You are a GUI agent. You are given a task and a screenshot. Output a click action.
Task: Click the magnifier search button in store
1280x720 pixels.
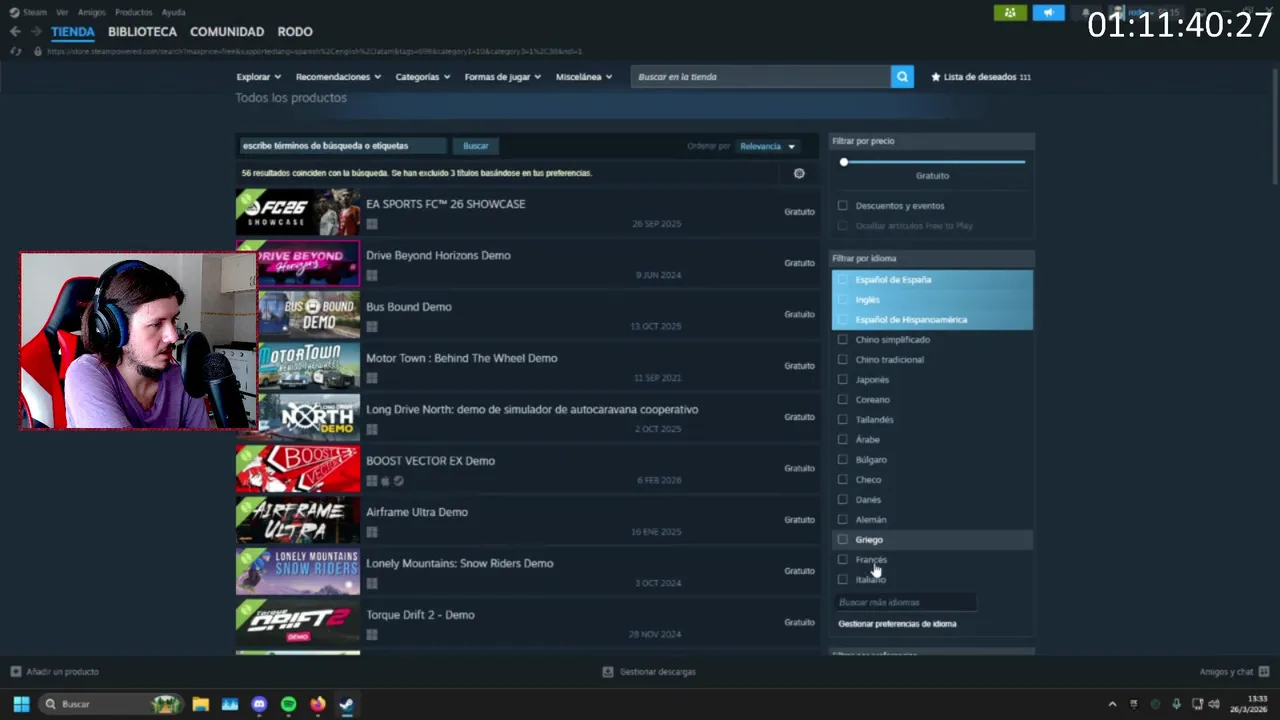[902, 77]
